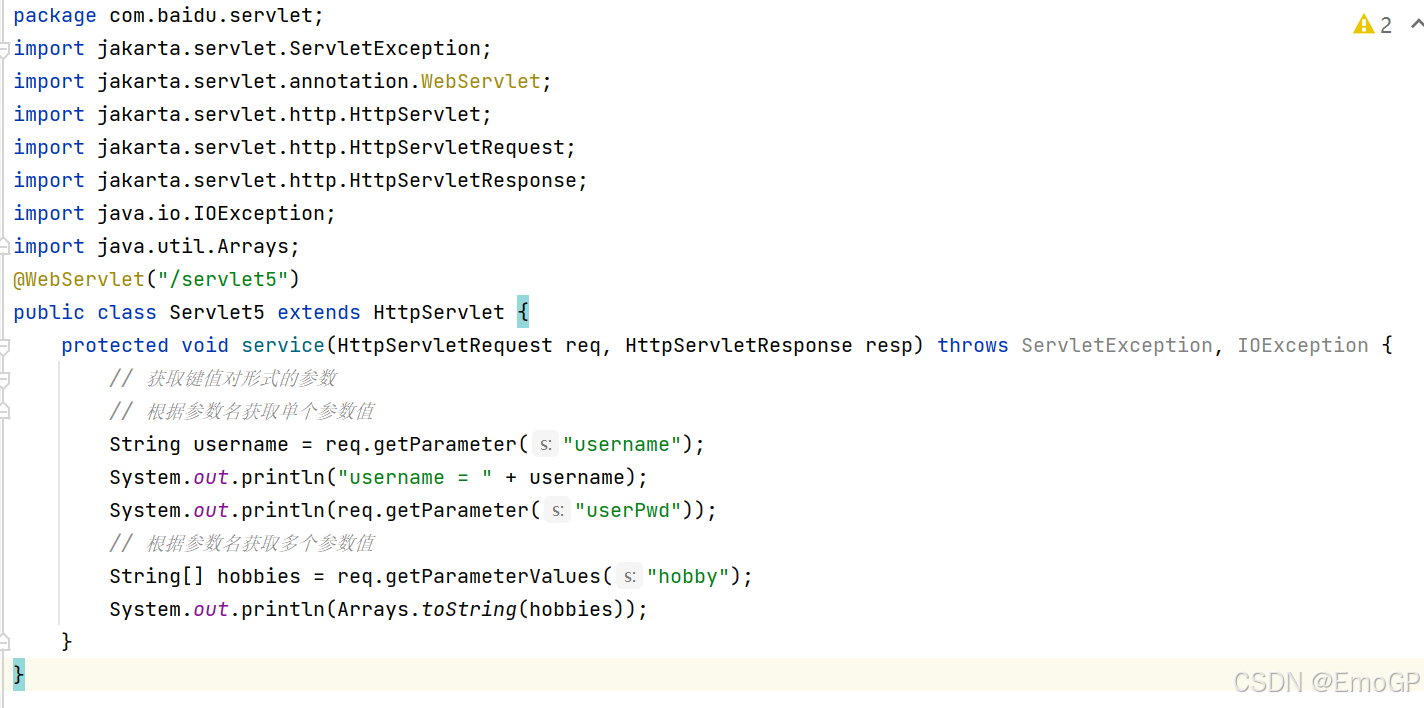This screenshot has height=708, width=1424.
Task: Click the "username = " string literal
Action: coord(415,477)
